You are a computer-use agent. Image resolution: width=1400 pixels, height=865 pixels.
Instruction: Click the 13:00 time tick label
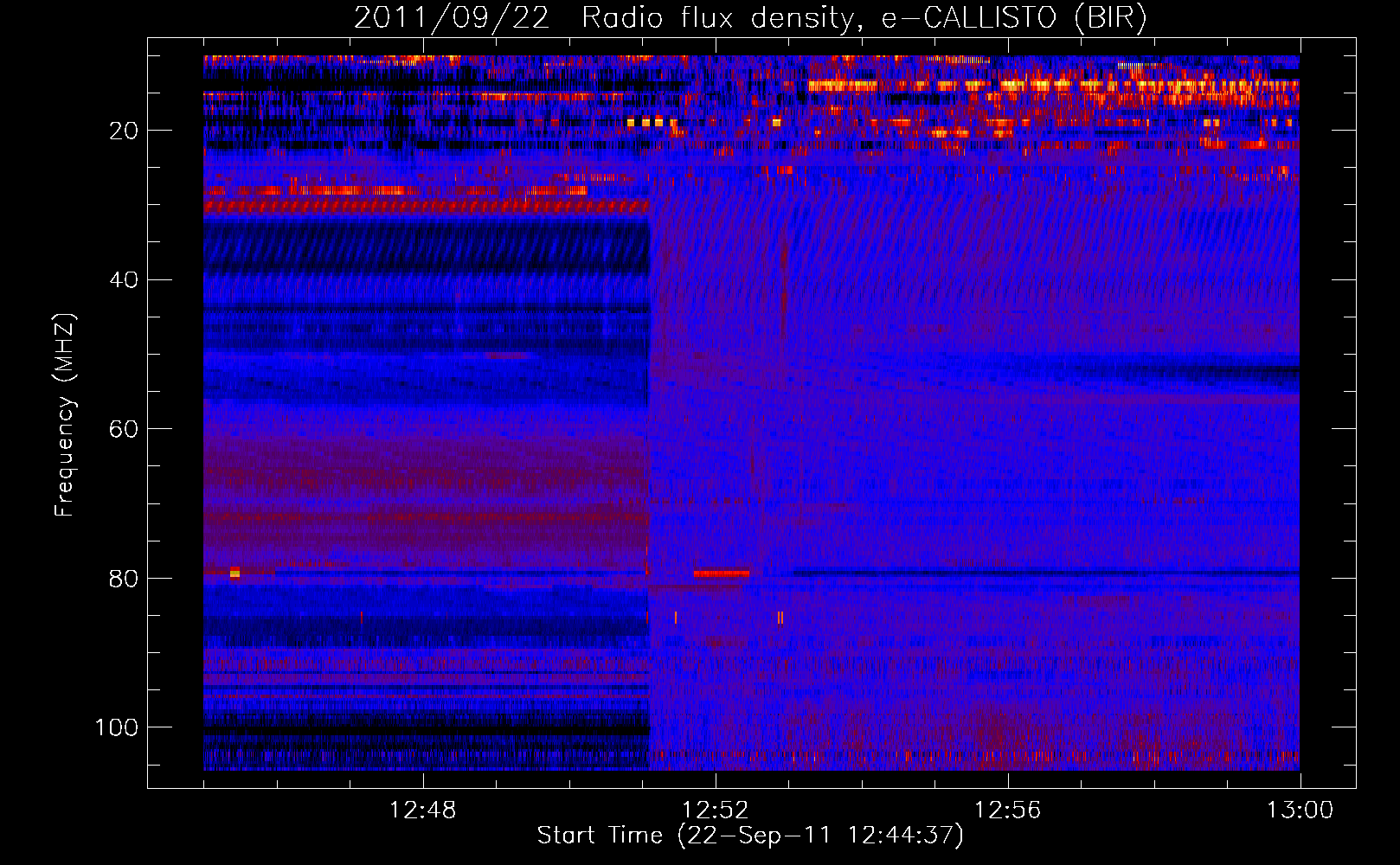[1300, 810]
